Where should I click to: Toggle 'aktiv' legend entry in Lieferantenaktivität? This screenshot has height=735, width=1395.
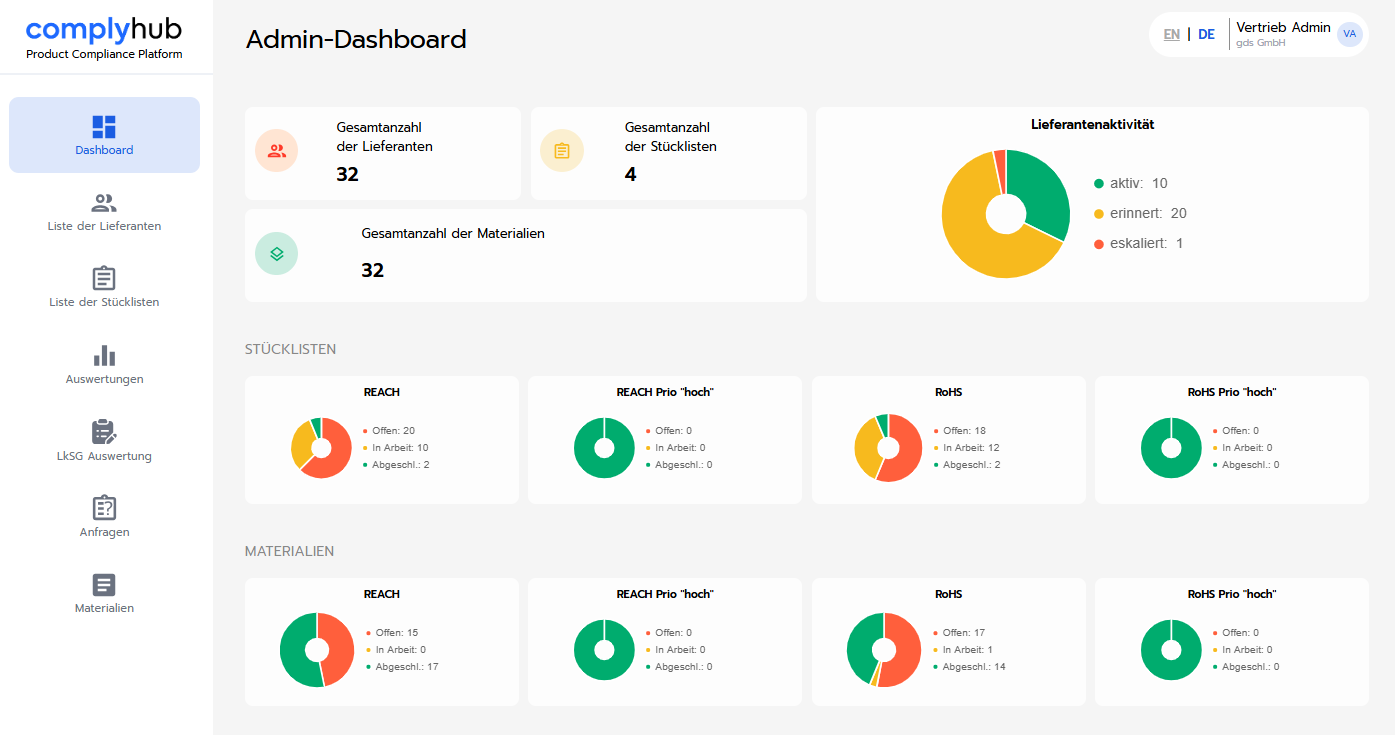(x=1130, y=183)
